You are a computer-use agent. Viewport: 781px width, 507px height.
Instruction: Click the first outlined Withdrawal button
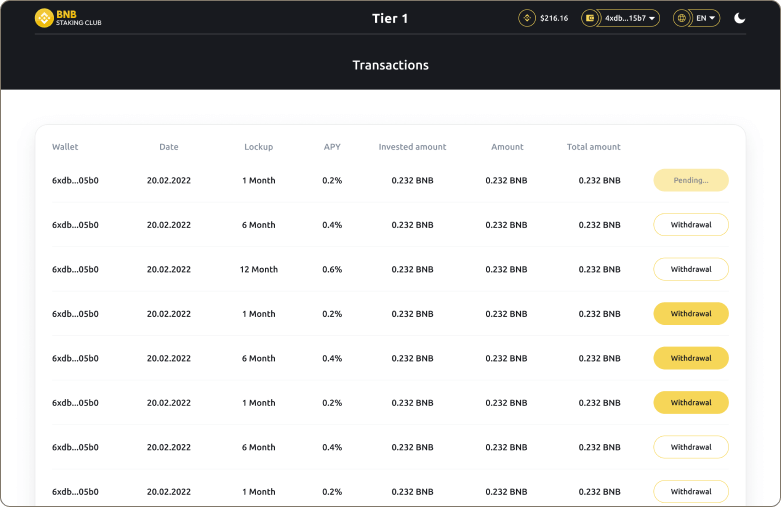[690, 225]
